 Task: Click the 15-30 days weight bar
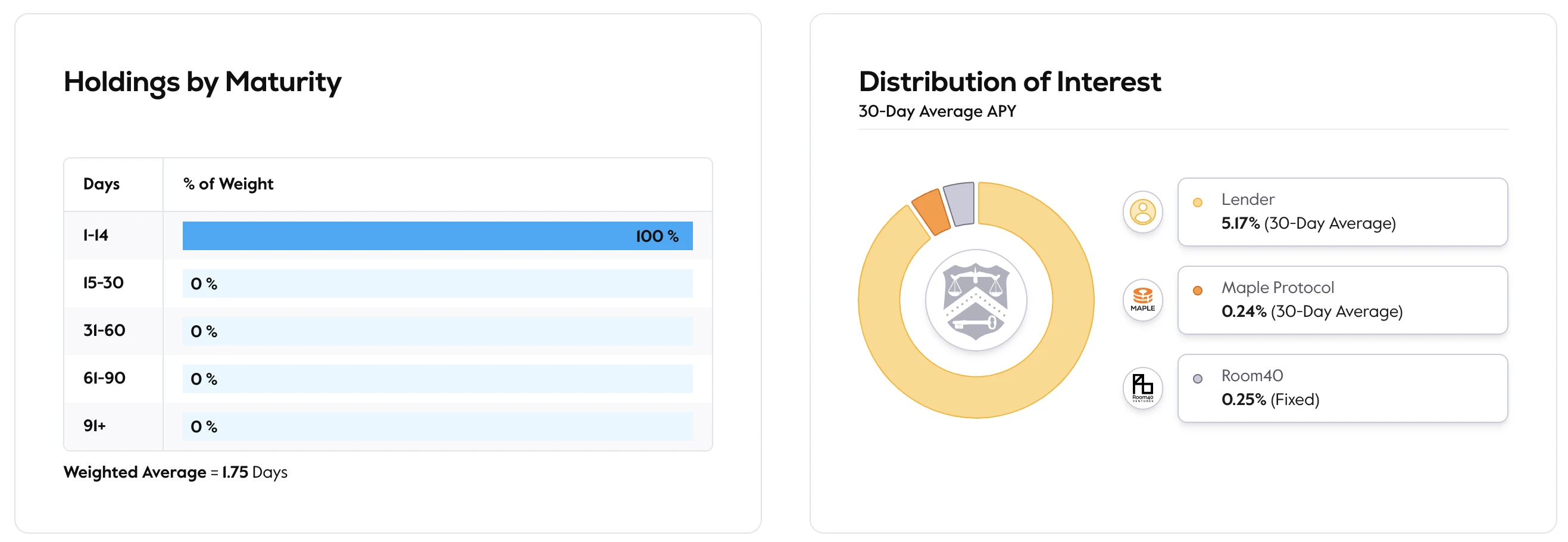click(437, 284)
